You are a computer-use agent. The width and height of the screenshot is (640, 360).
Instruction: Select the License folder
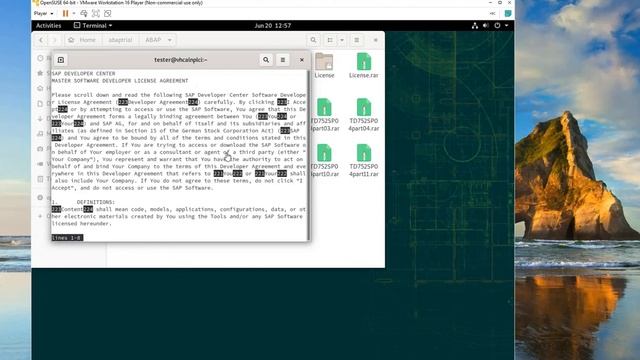(324, 65)
